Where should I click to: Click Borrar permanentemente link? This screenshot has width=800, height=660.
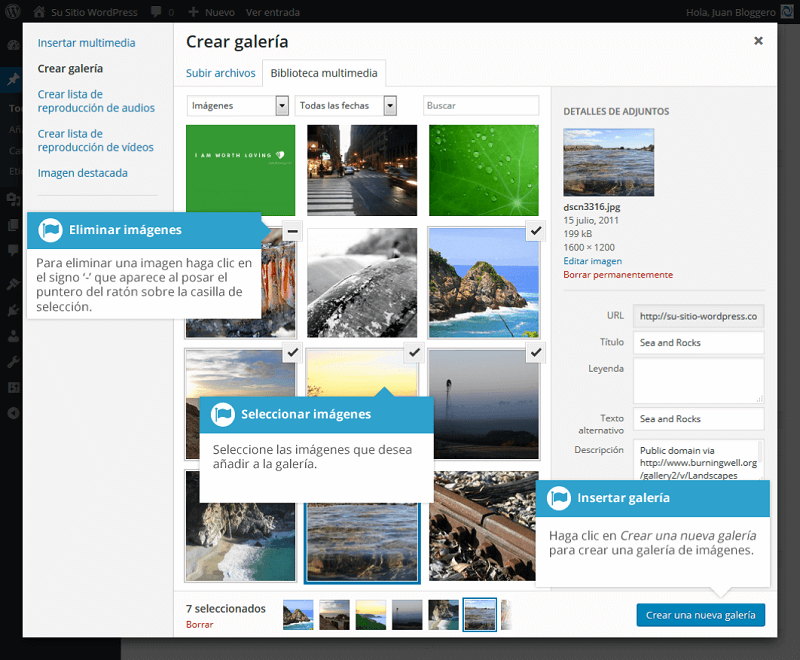tap(618, 275)
